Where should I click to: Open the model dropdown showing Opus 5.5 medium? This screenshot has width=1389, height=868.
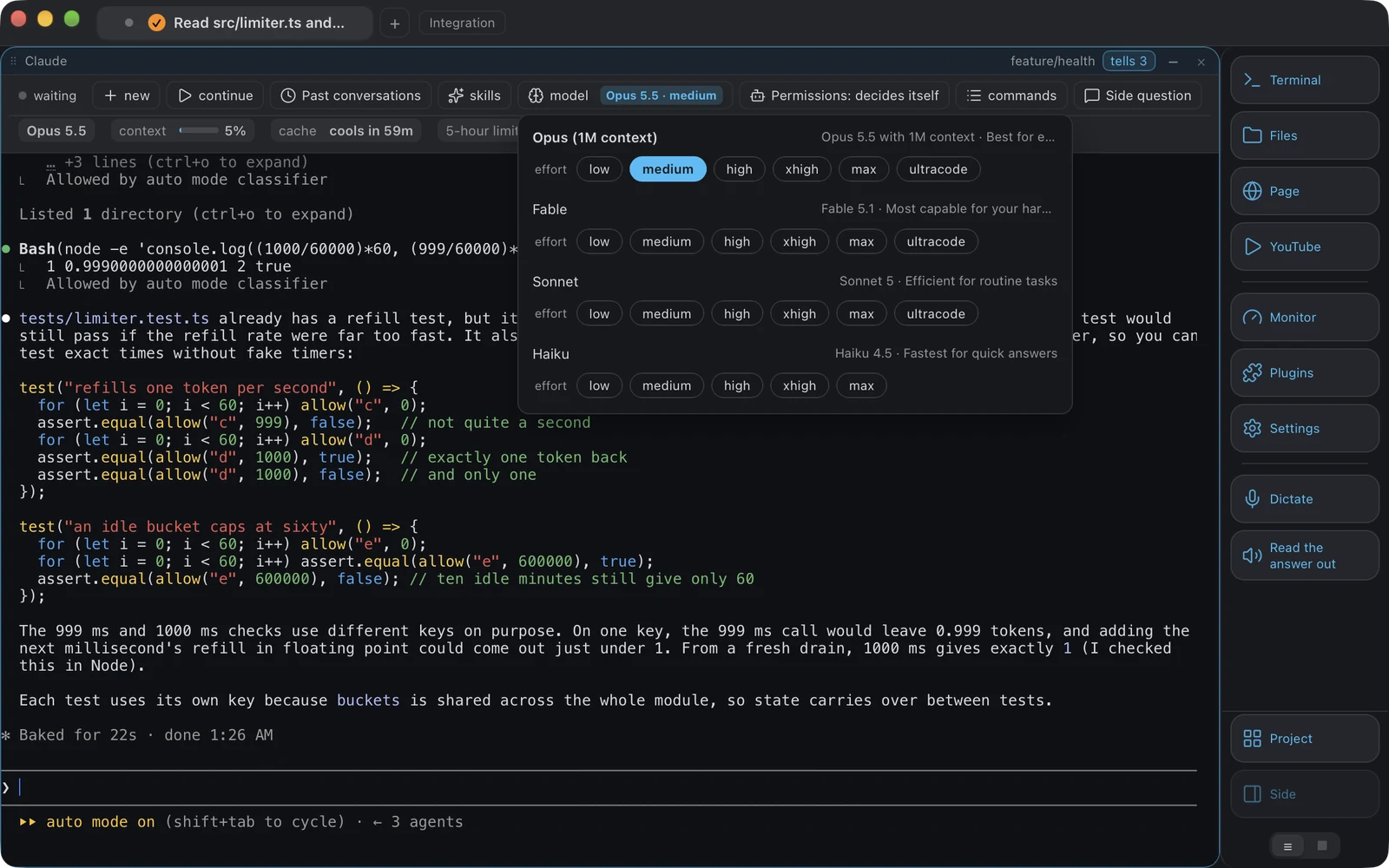click(625, 95)
